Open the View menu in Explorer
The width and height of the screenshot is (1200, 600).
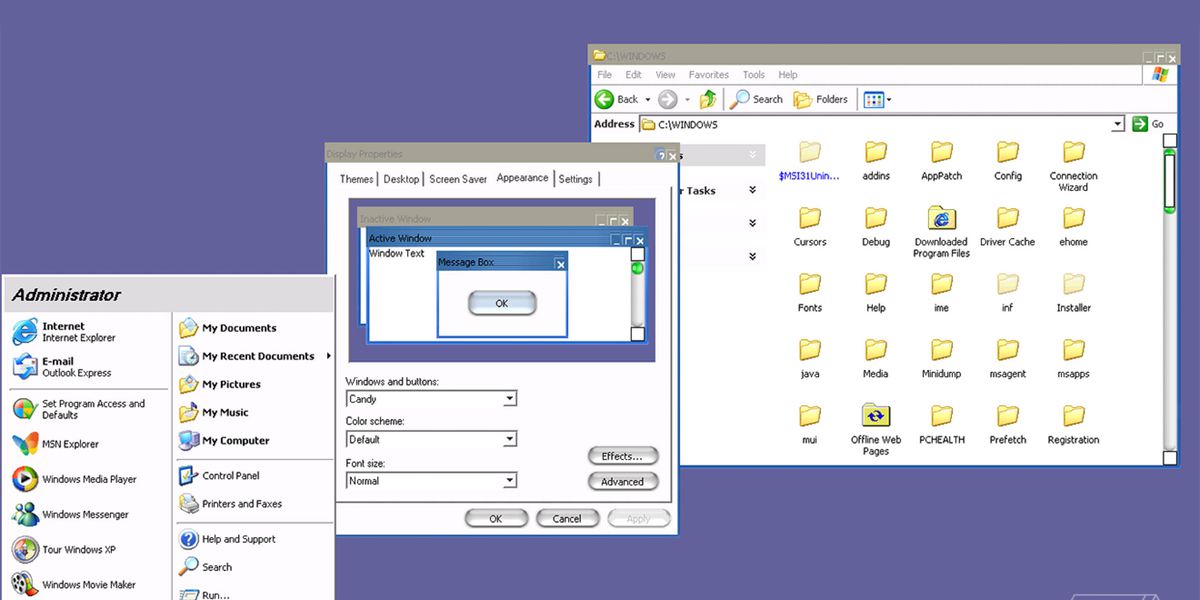665,75
